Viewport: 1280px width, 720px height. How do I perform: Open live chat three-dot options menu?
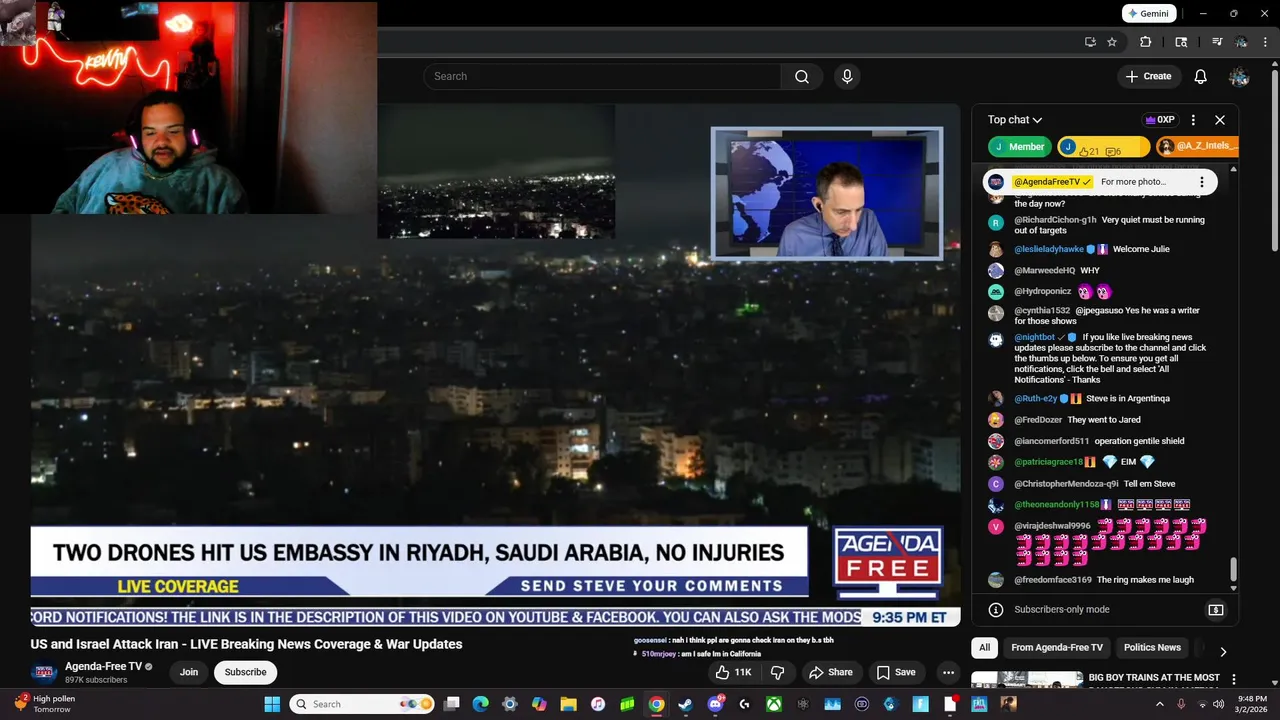(1193, 120)
